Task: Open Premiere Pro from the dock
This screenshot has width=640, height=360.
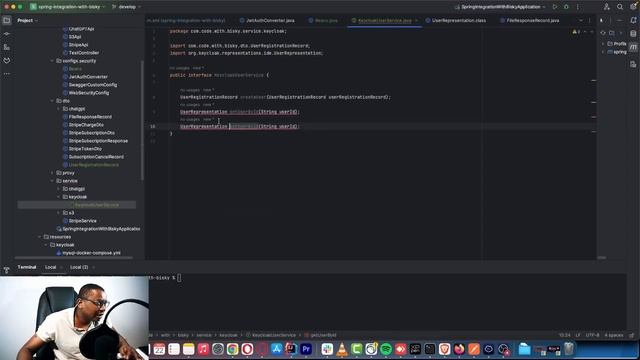Action: [306, 349]
